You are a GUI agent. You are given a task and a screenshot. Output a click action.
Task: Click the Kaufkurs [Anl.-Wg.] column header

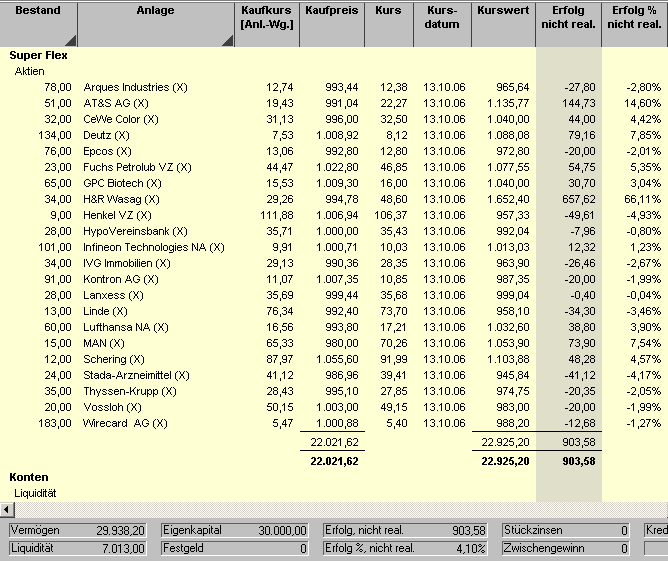click(267, 24)
